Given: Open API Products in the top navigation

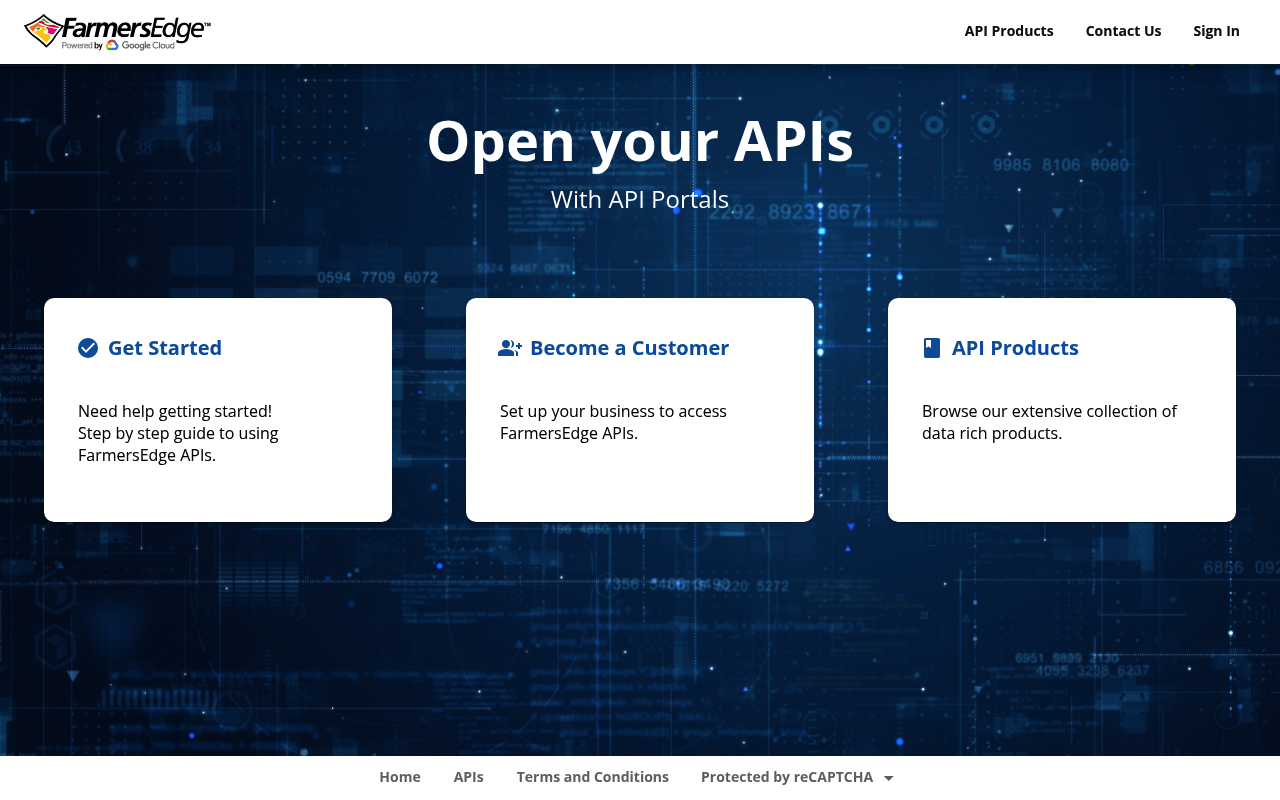Looking at the screenshot, I should 1009,31.
